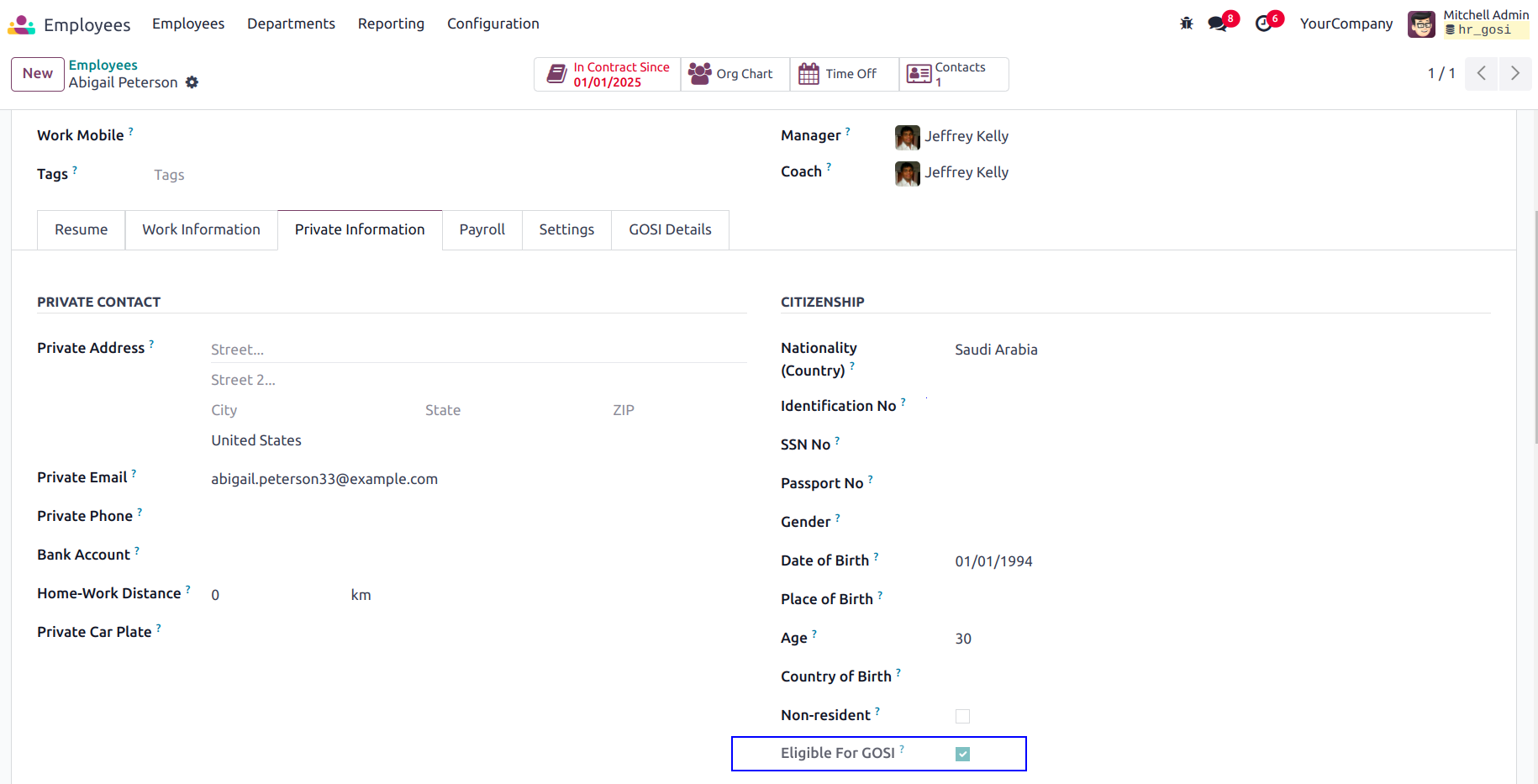Go to previous record arrow
Viewport: 1538px width, 784px height.
coord(1481,73)
